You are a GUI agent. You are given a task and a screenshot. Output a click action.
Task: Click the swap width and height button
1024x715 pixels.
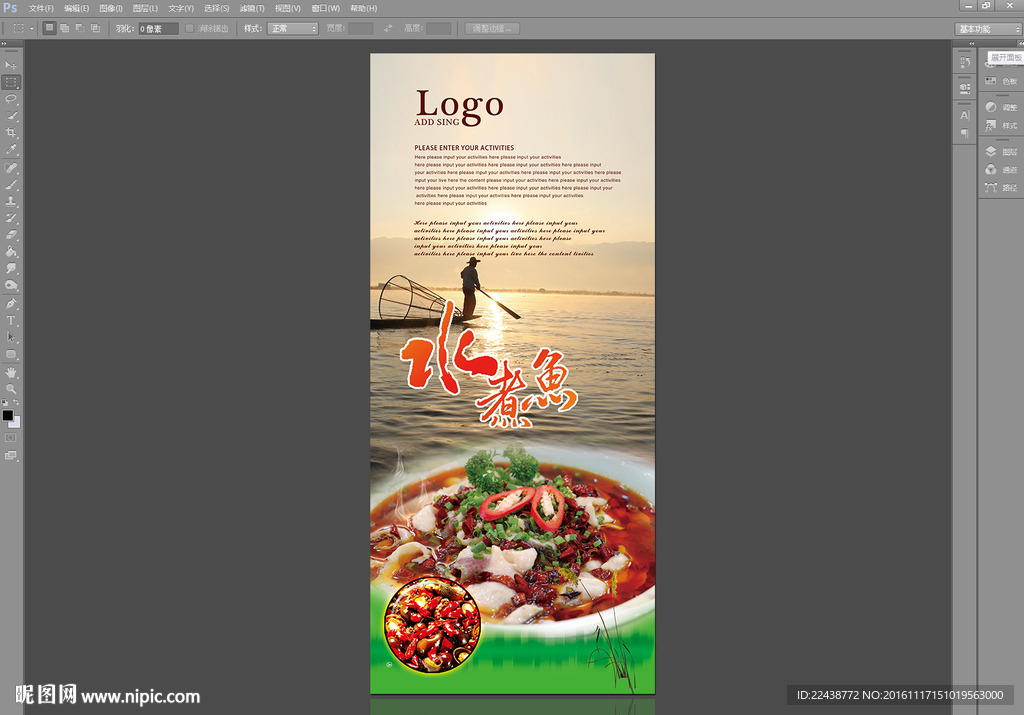(388, 29)
